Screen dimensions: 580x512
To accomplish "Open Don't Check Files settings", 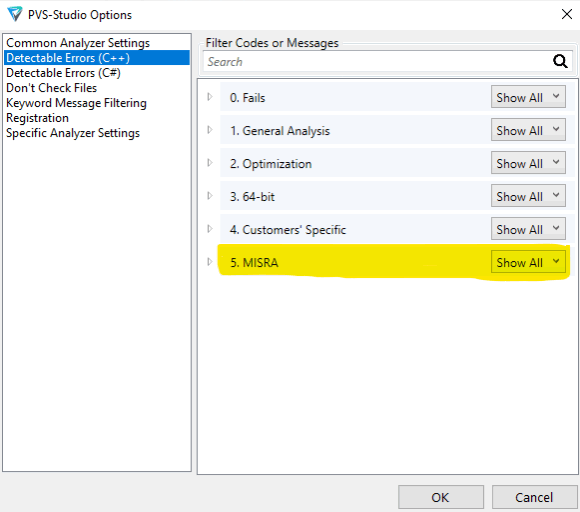I will click(51, 88).
